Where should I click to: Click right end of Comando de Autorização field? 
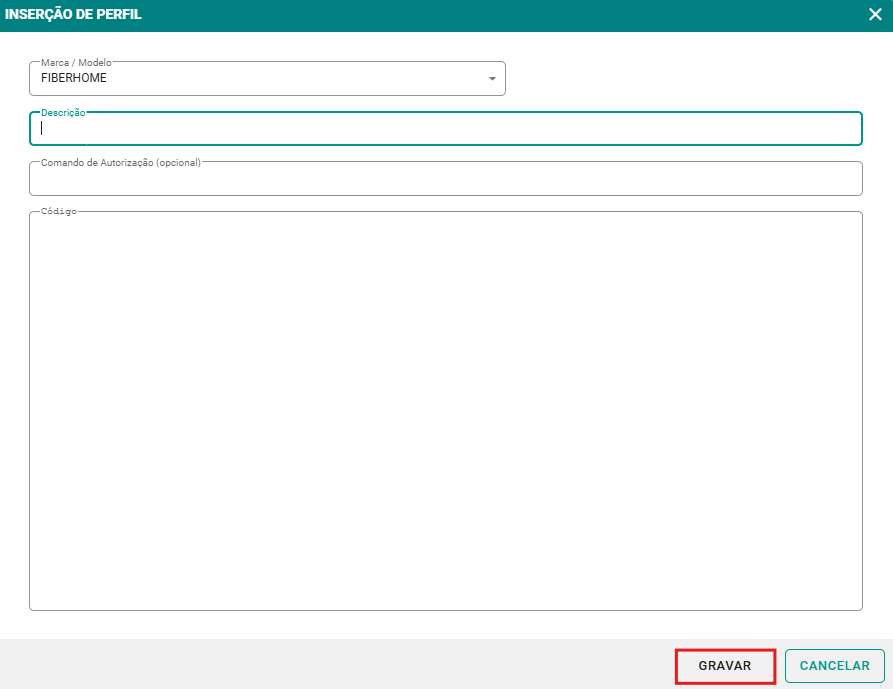click(x=840, y=180)
